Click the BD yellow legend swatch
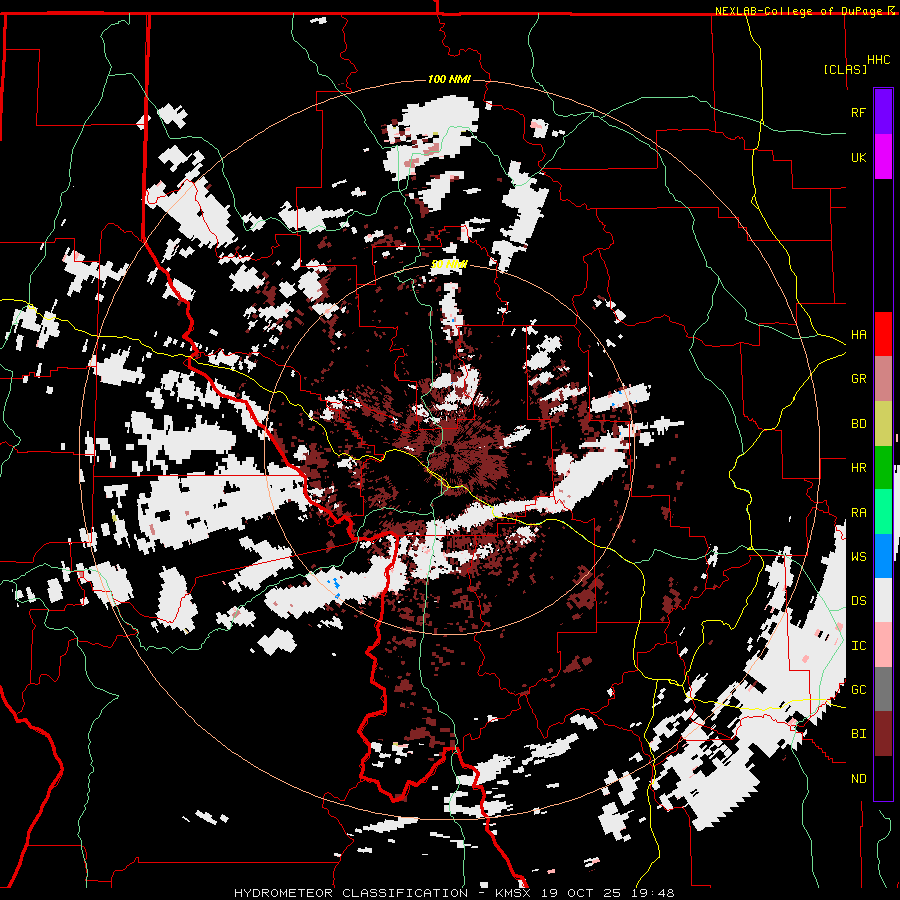The height and width of the screenshot is (900, 900). (x=883, y=424)
